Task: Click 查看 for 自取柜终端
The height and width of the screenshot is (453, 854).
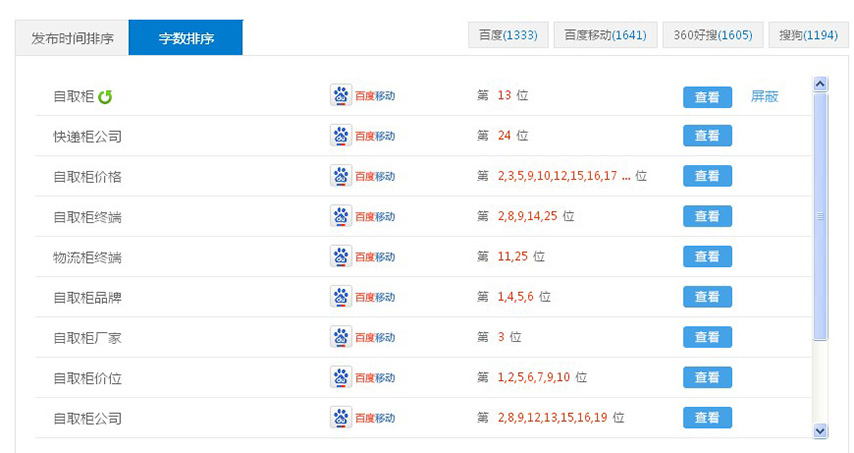Action: (707, 216)
